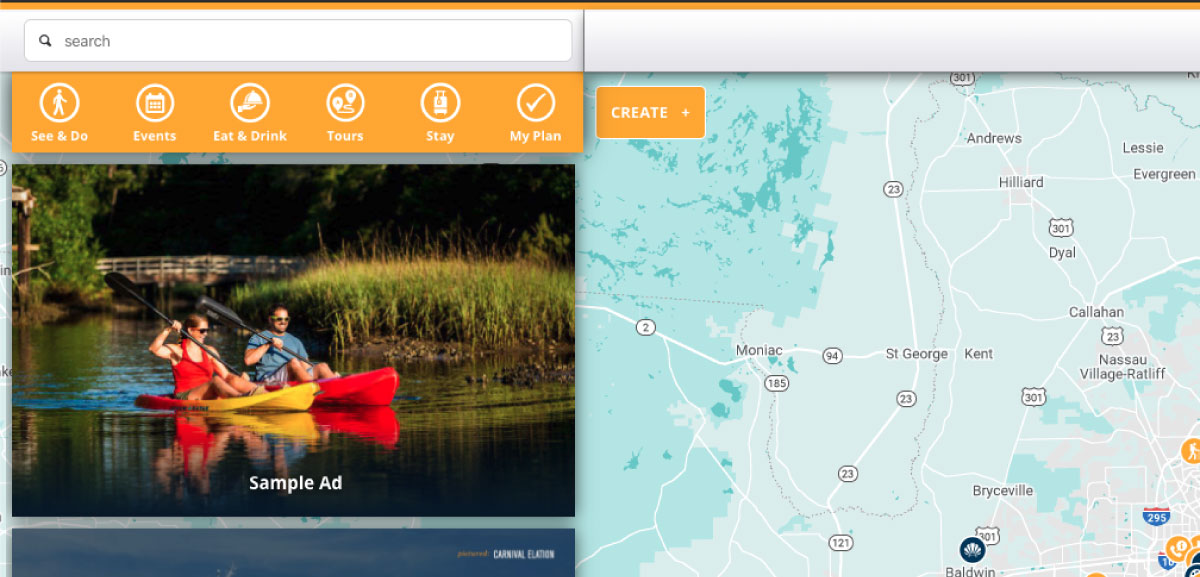The image size is (1200, 577).
Task: Click the Sample Ad caption text
Action: pos(295,483)
